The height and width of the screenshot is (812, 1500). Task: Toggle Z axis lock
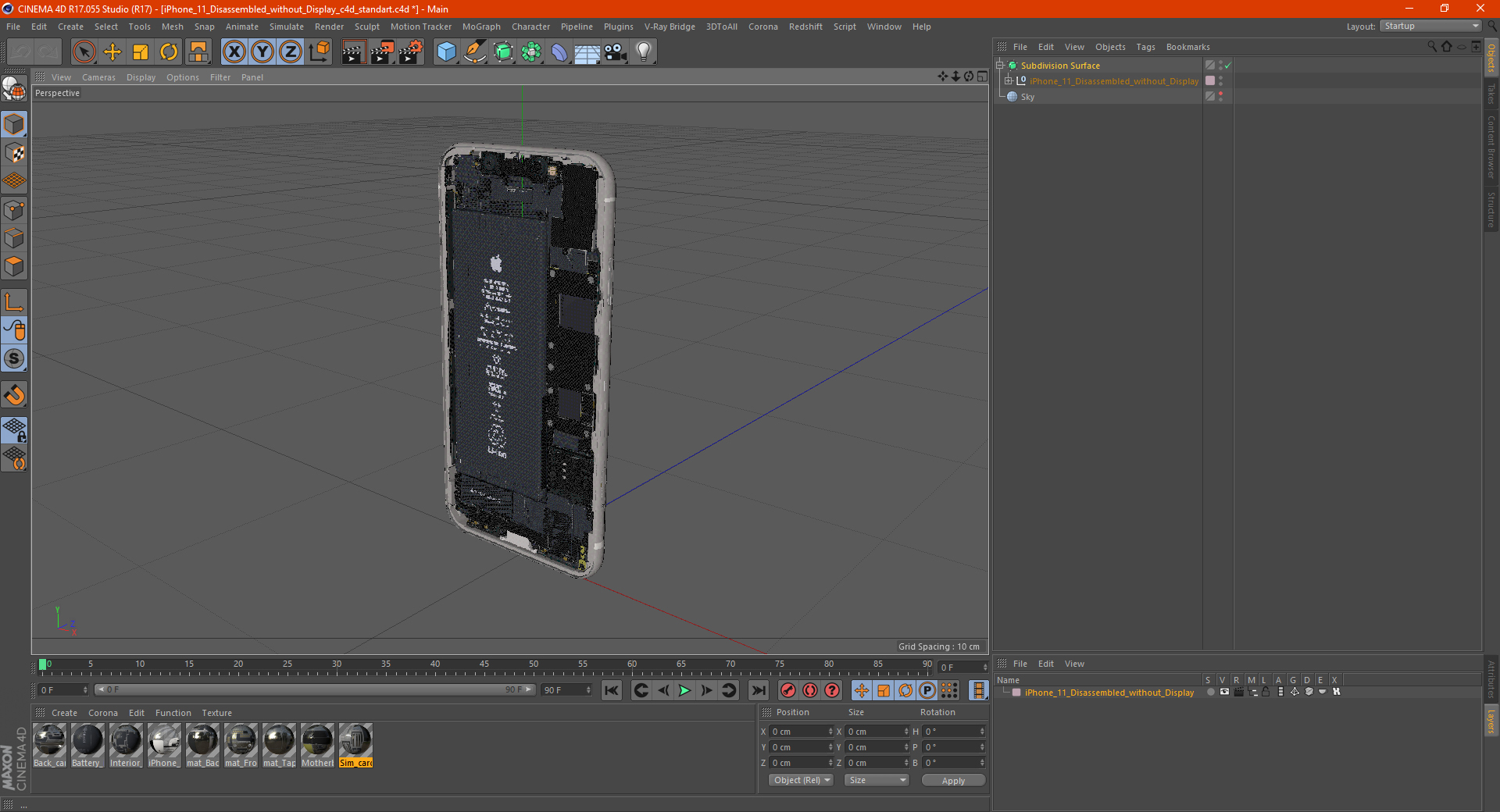(x=291, y=52)
